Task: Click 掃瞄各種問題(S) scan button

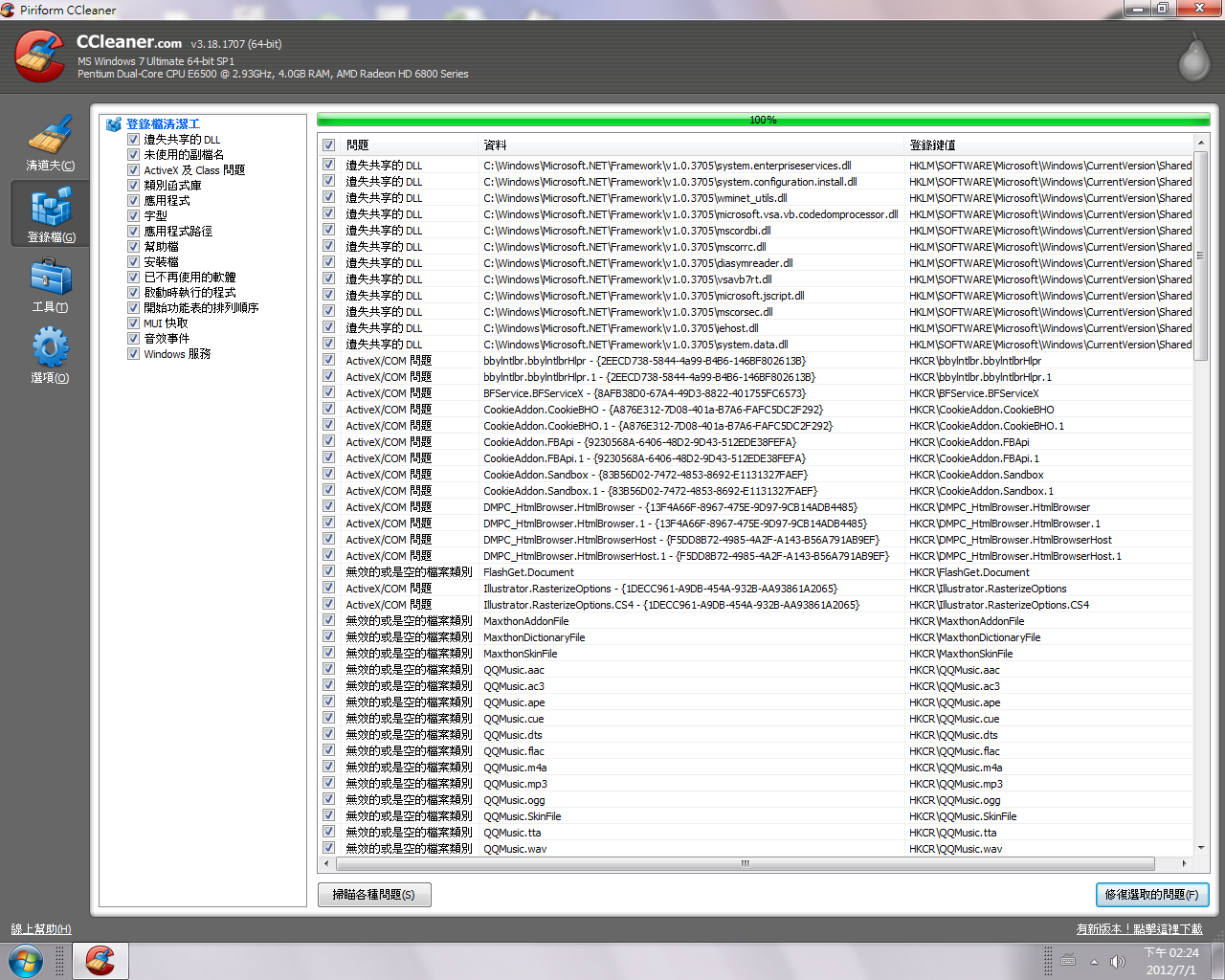Action: 374,895
